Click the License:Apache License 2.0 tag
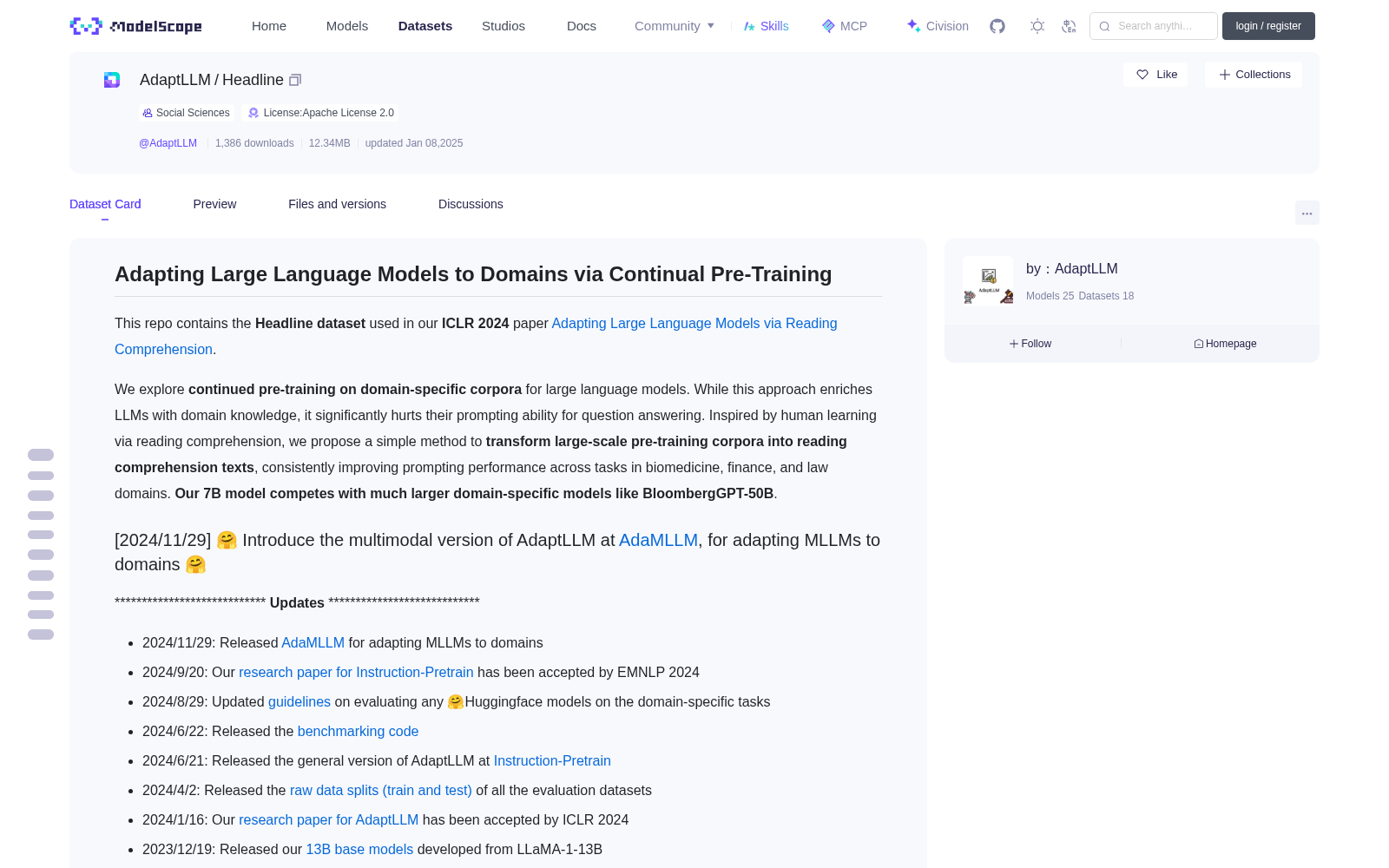This screenshot has height=868, width=1389. tap(321, 113)
